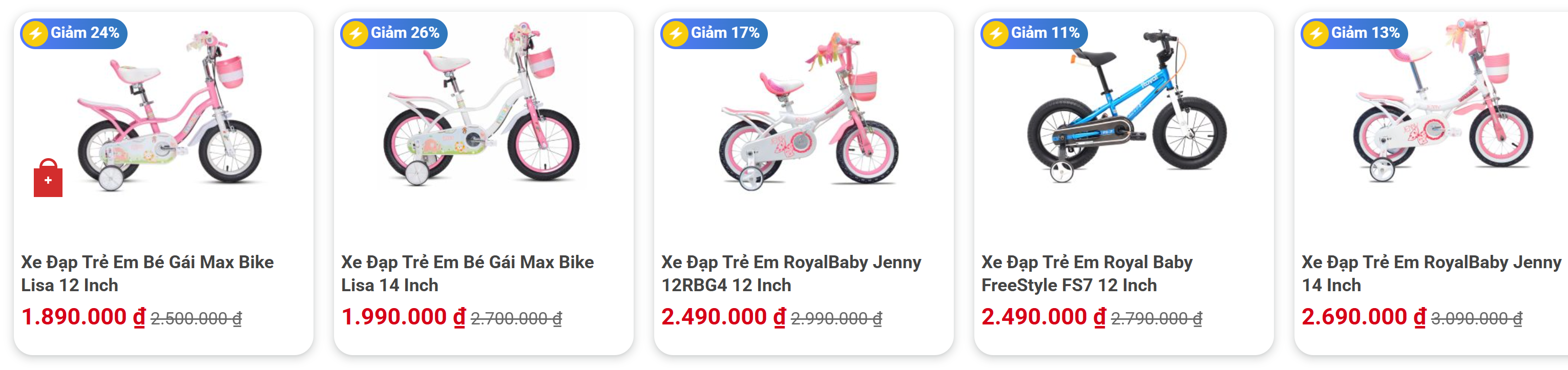Open Xe Đạp Trẻ Em Max Bike Lisa 12 Inch link
Image resolution: width=1568 pixels, height=370 pixels.
(148, 273)
